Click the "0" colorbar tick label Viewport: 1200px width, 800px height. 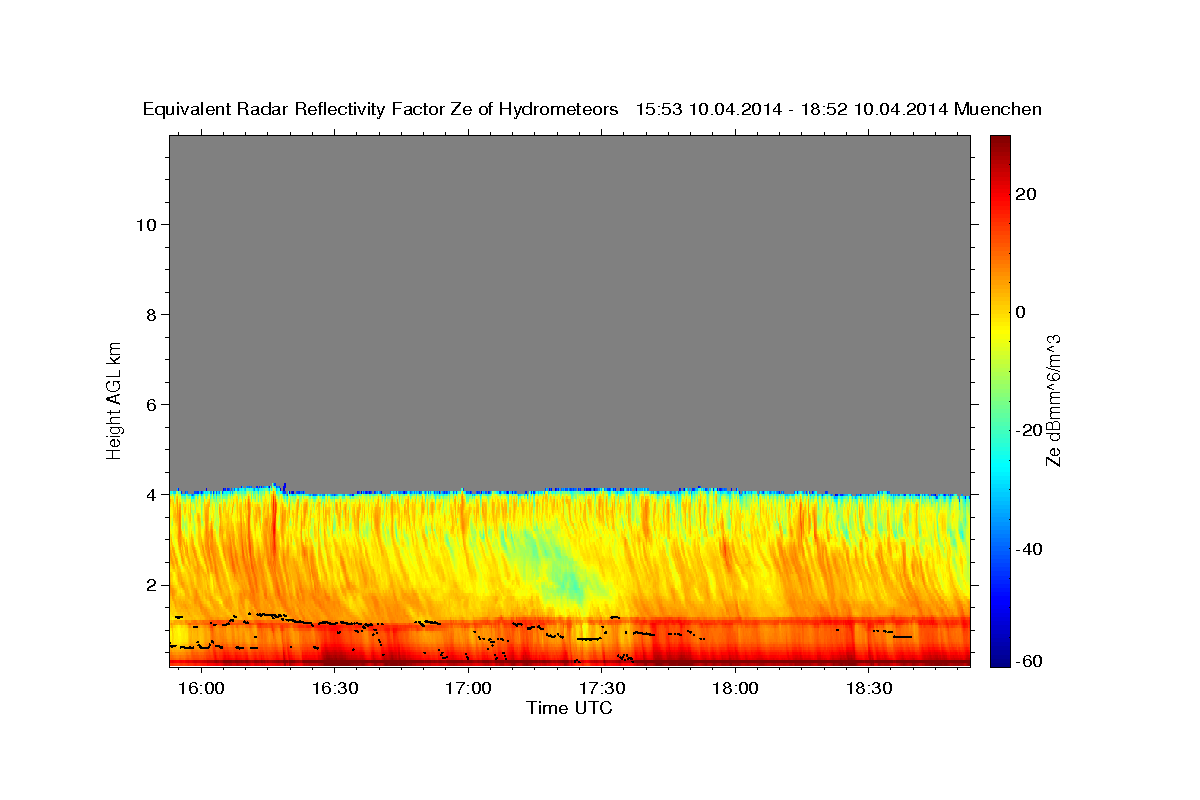[x=1021, y=312]
